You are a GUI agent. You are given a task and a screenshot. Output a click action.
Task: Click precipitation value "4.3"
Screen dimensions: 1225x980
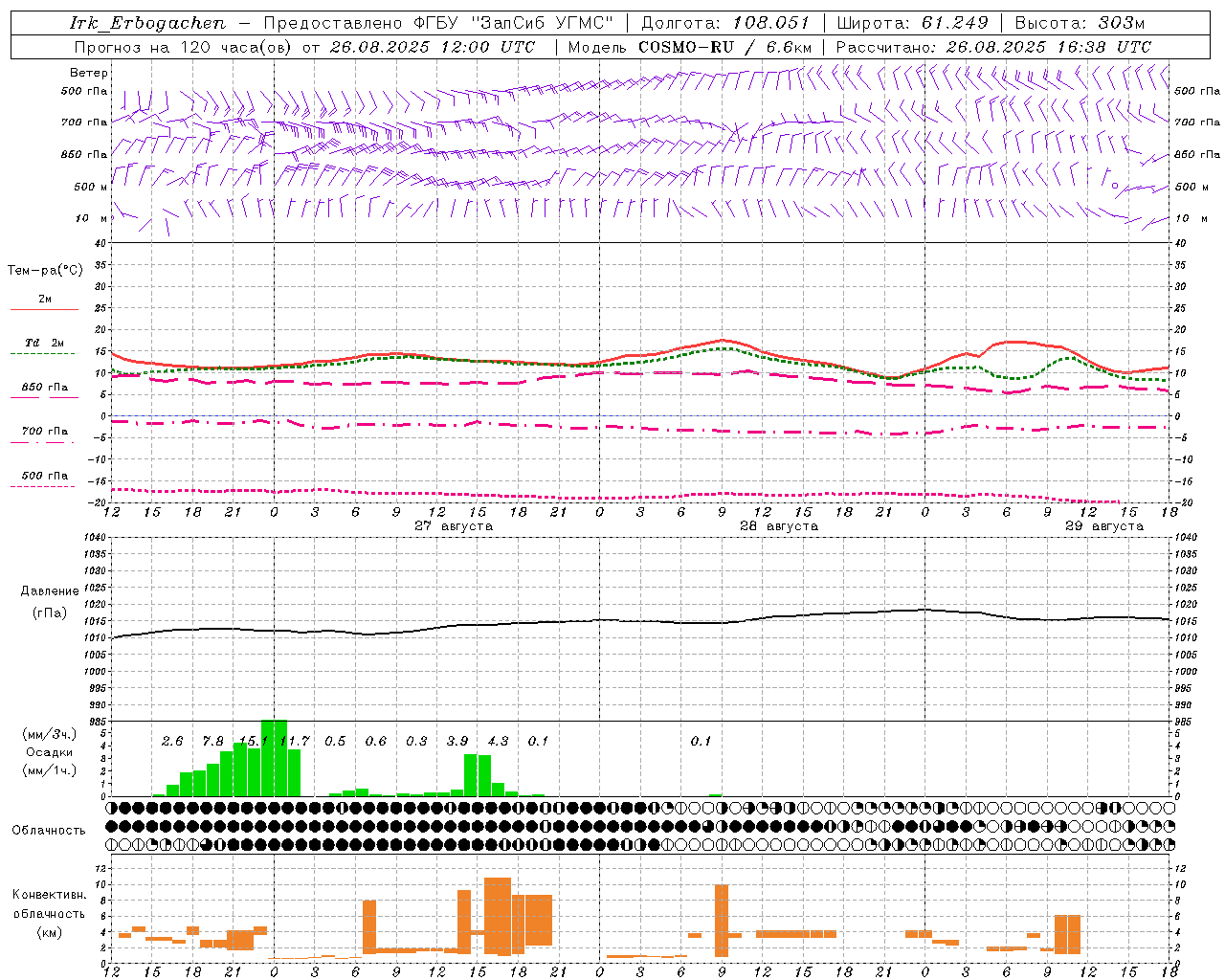(x=498, y=742)
